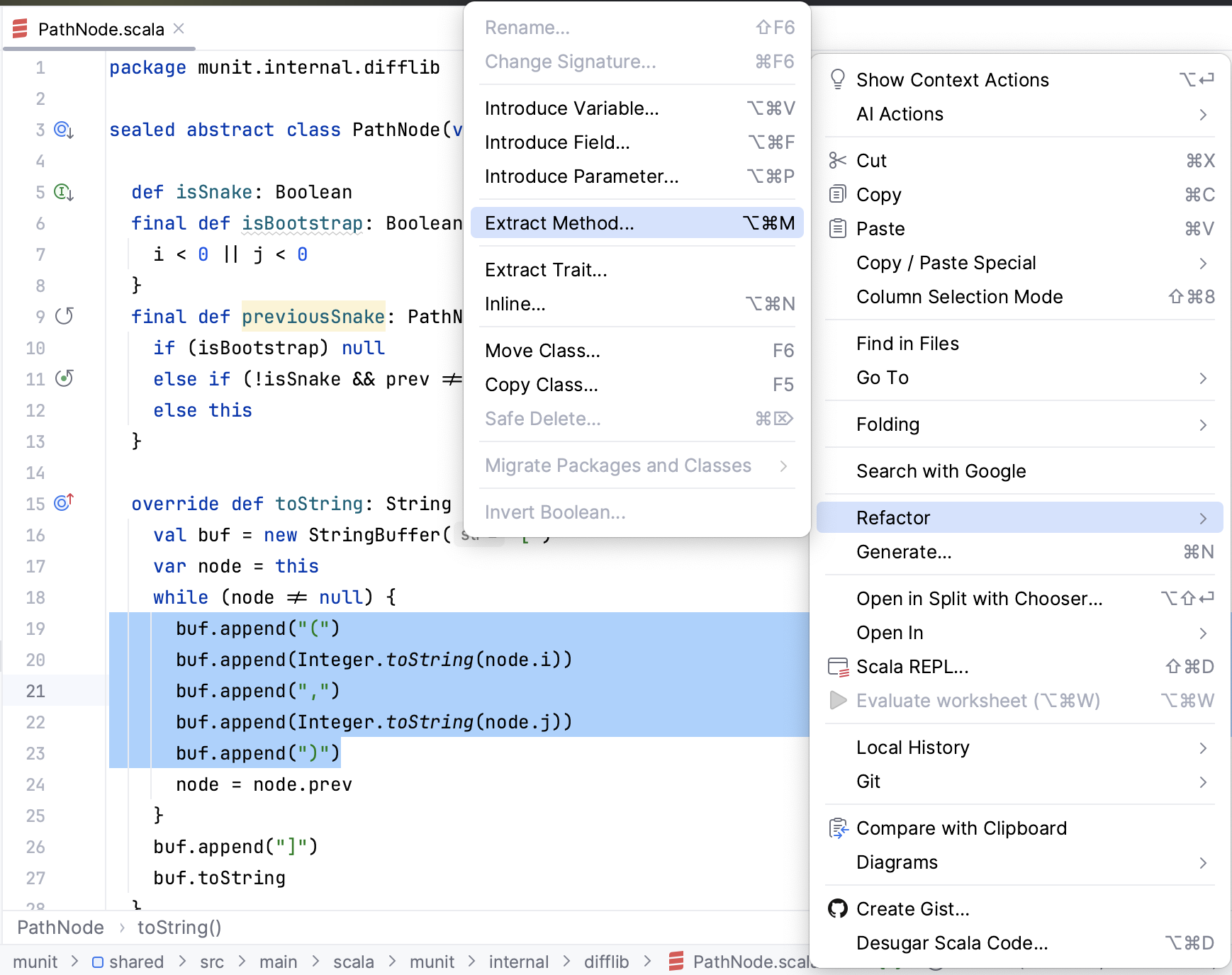This screenshot has height=975, width=1232.
Task: Close the PathNode.scala tab
Action: click(x=179, y=28)
